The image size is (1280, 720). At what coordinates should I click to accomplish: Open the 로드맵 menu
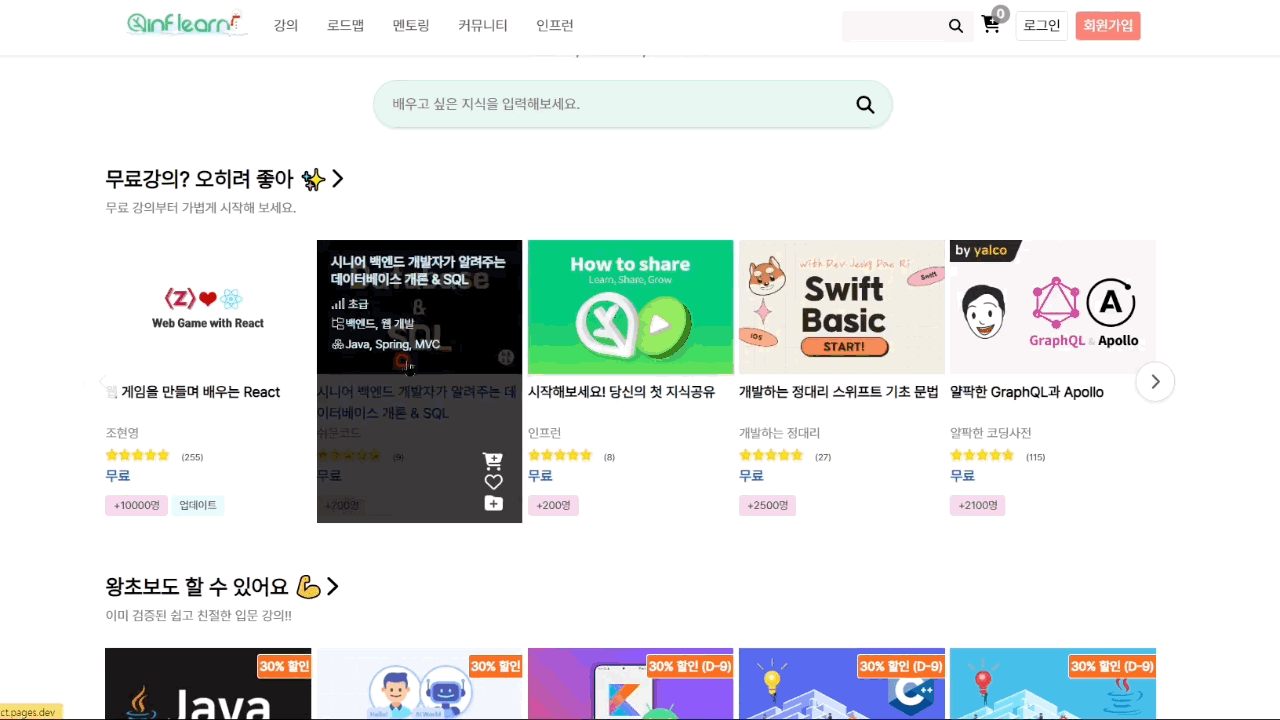345,26
